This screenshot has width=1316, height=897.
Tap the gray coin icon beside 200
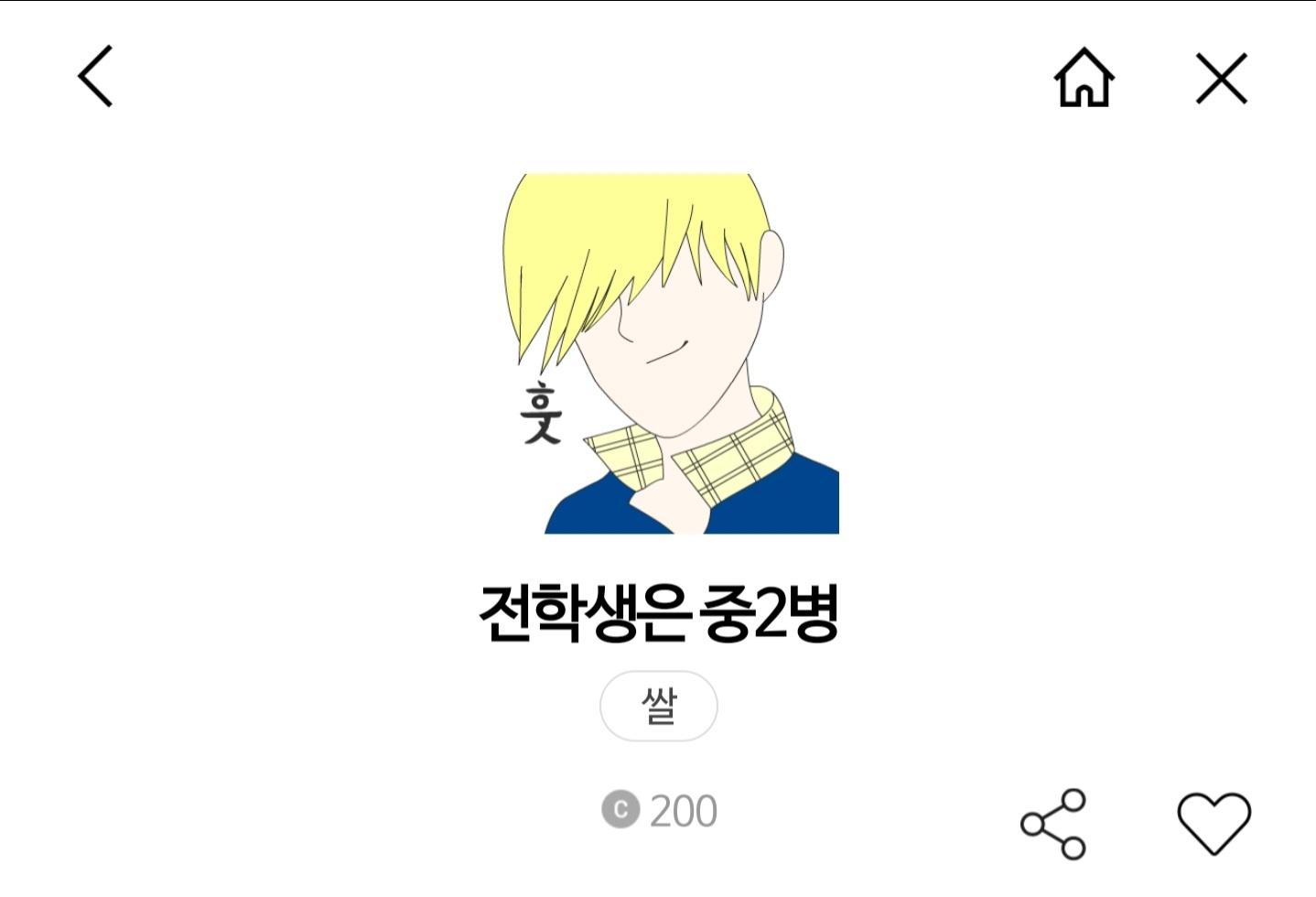click(x=620, y=810)
